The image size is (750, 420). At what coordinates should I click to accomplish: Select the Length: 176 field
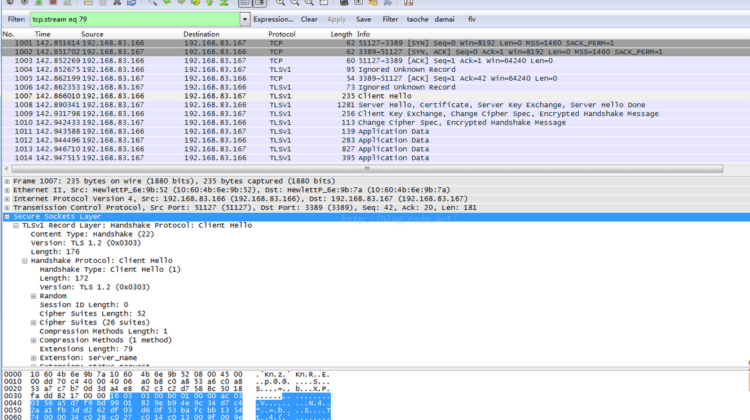tap(55, 252)
